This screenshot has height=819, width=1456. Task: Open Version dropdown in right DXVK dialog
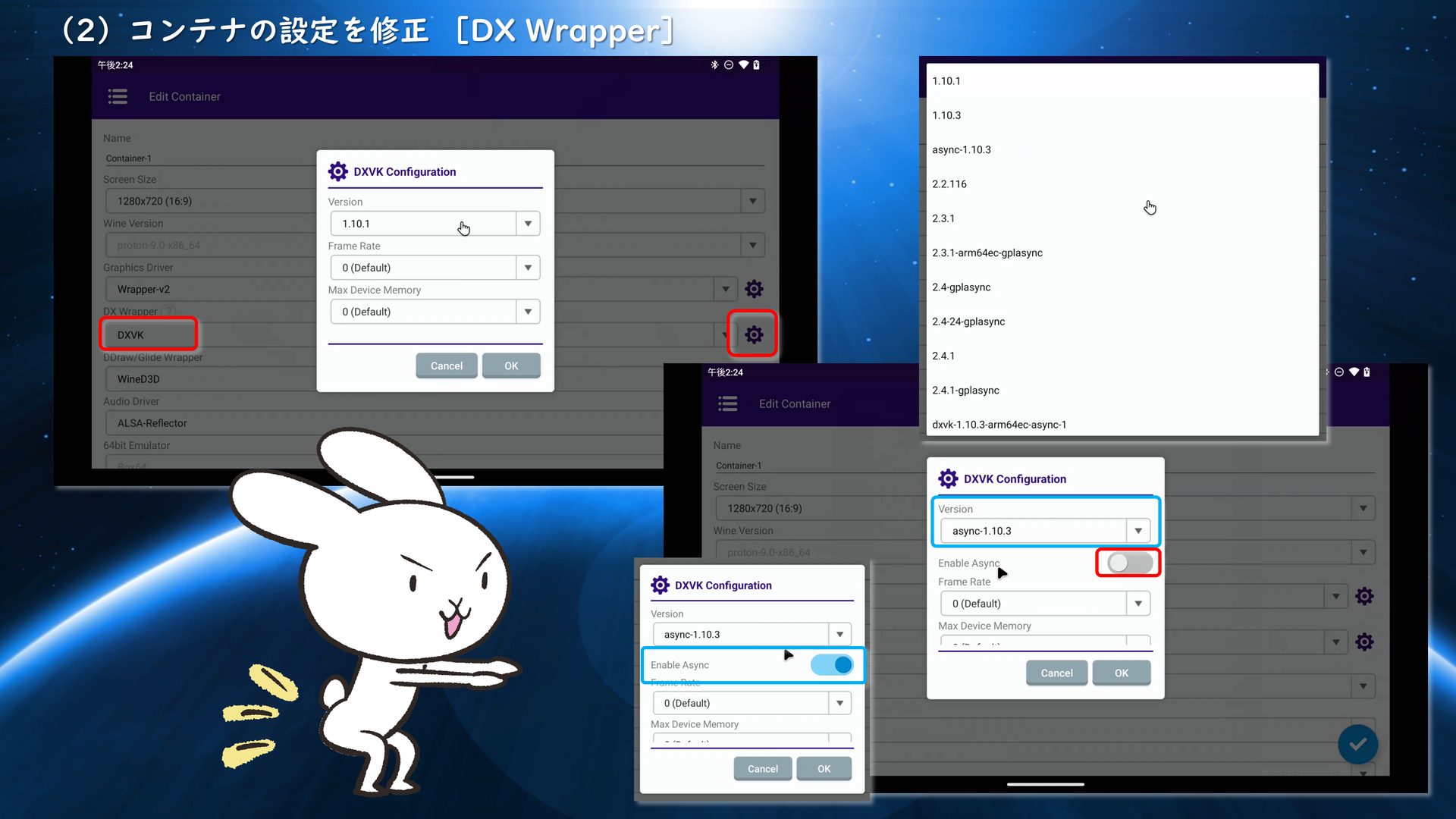[1046, 531]
